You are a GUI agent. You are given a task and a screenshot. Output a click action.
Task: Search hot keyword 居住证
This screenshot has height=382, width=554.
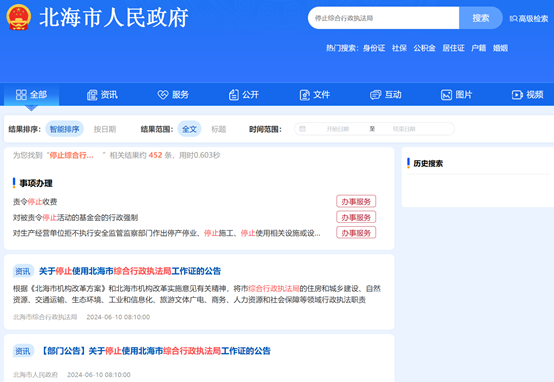(x=453, y=48)
